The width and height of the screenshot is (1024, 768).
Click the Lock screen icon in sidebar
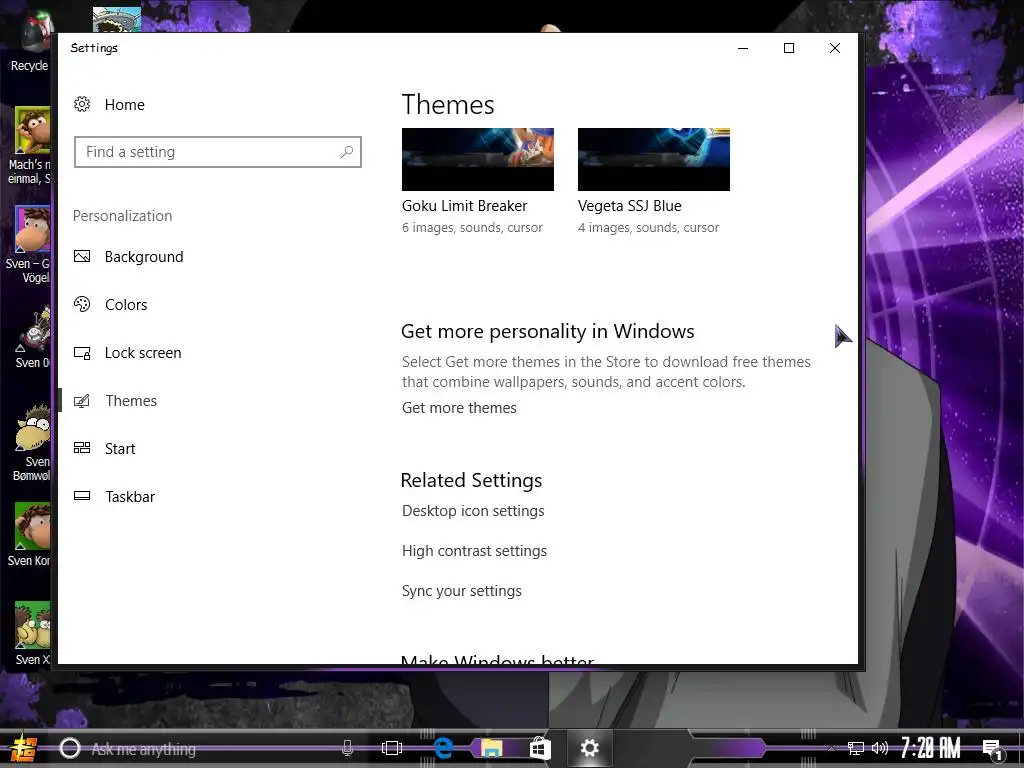click(x=82, y=353)
